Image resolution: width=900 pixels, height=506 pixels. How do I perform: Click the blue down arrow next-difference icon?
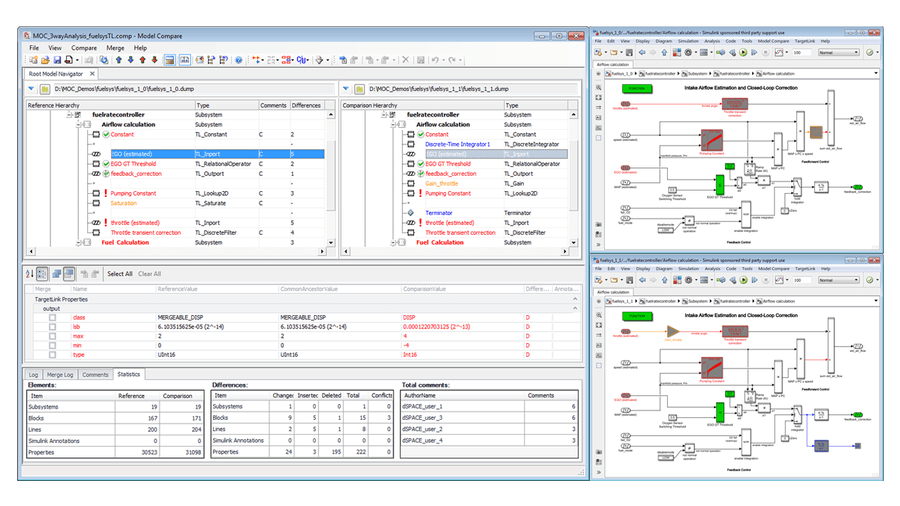tap(131, 60)
